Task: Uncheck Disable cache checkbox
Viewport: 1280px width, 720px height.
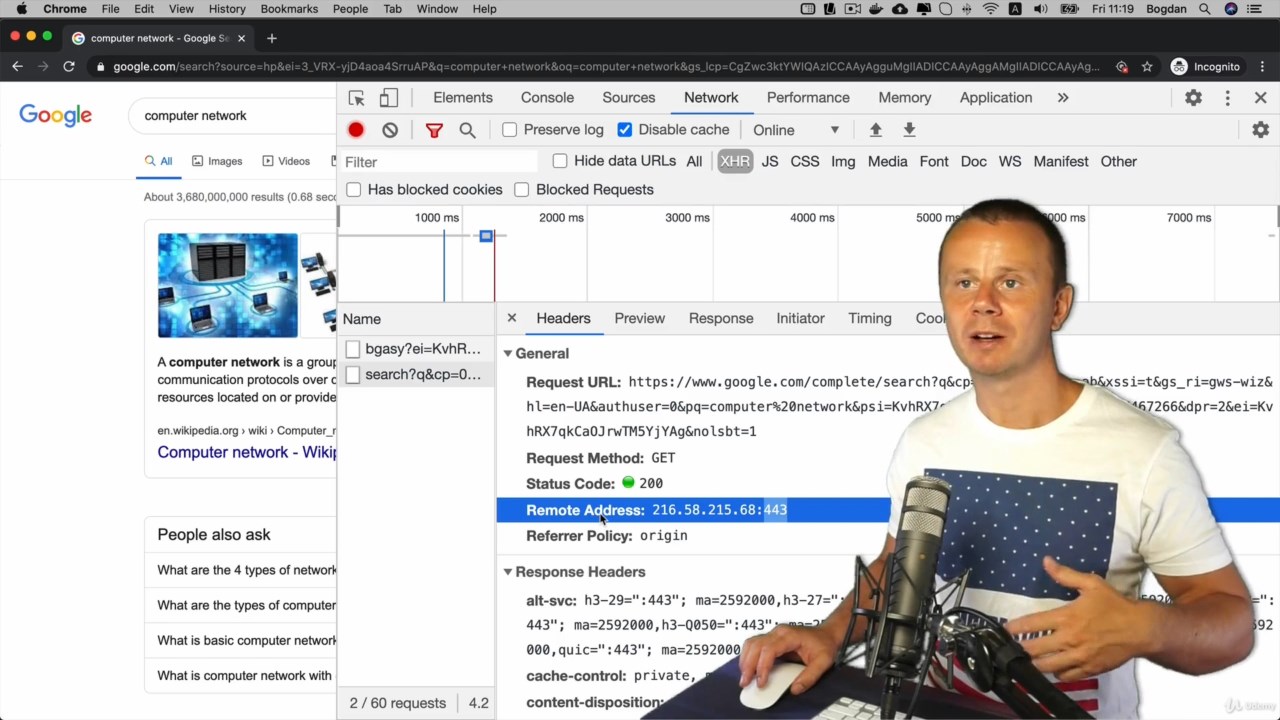Action: point(625,130)
